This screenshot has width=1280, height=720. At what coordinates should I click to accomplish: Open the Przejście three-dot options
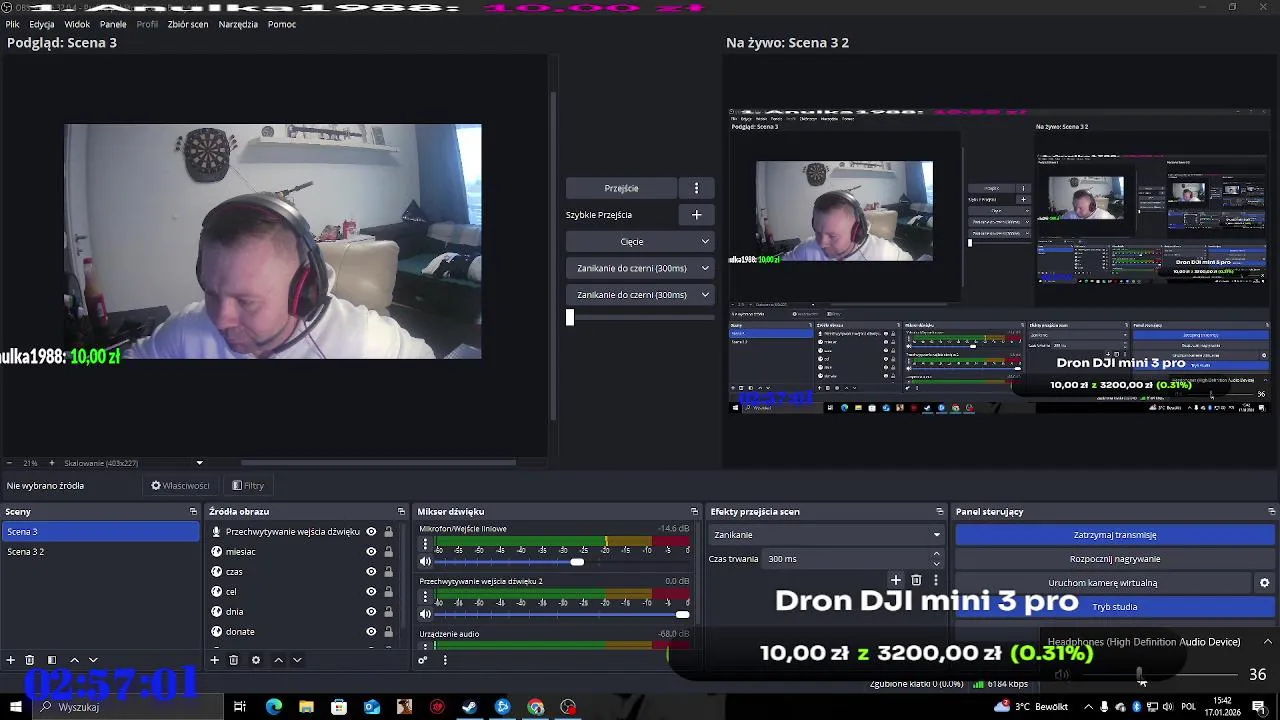coord(696,188)
